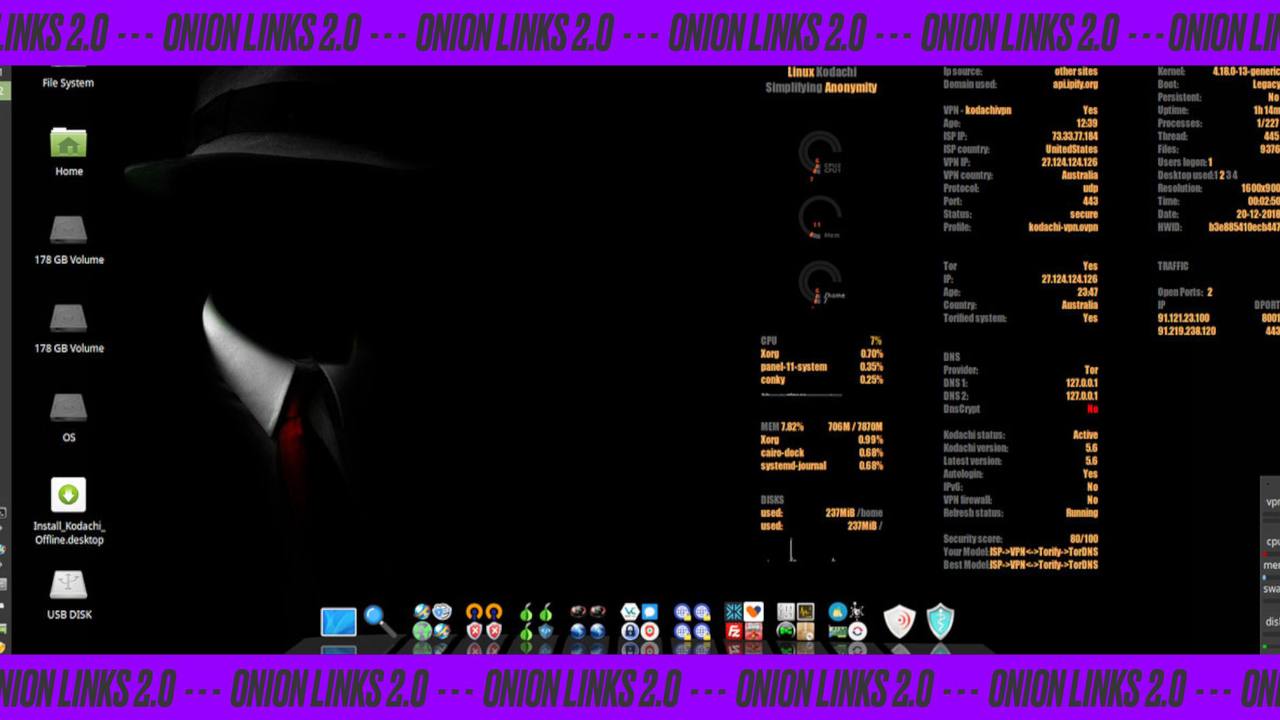Click the white shield security app icon
1280x720 pixels.
[x=899, y=618]
